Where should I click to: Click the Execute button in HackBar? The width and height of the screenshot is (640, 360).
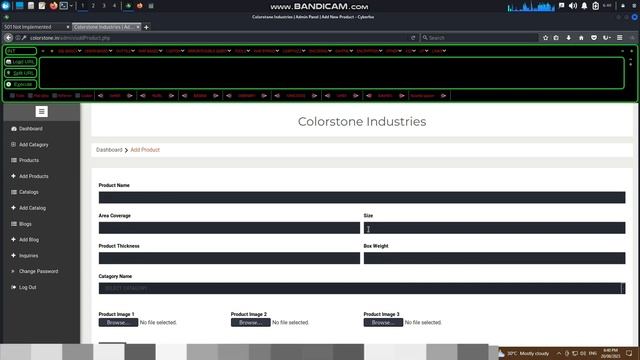20,84
